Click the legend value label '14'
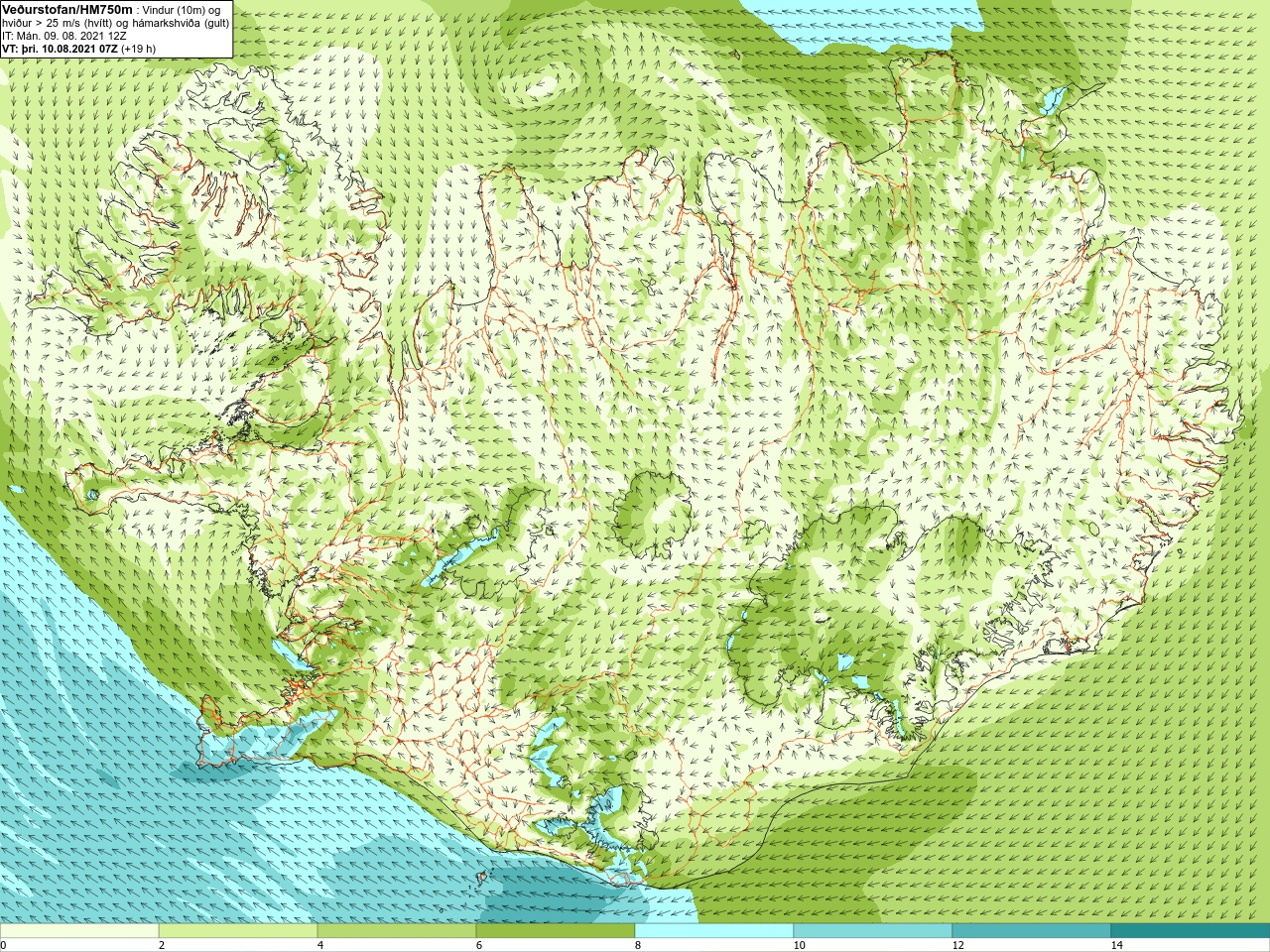The height and width of the screenshot is (952, 1270). click(1117, 945)
